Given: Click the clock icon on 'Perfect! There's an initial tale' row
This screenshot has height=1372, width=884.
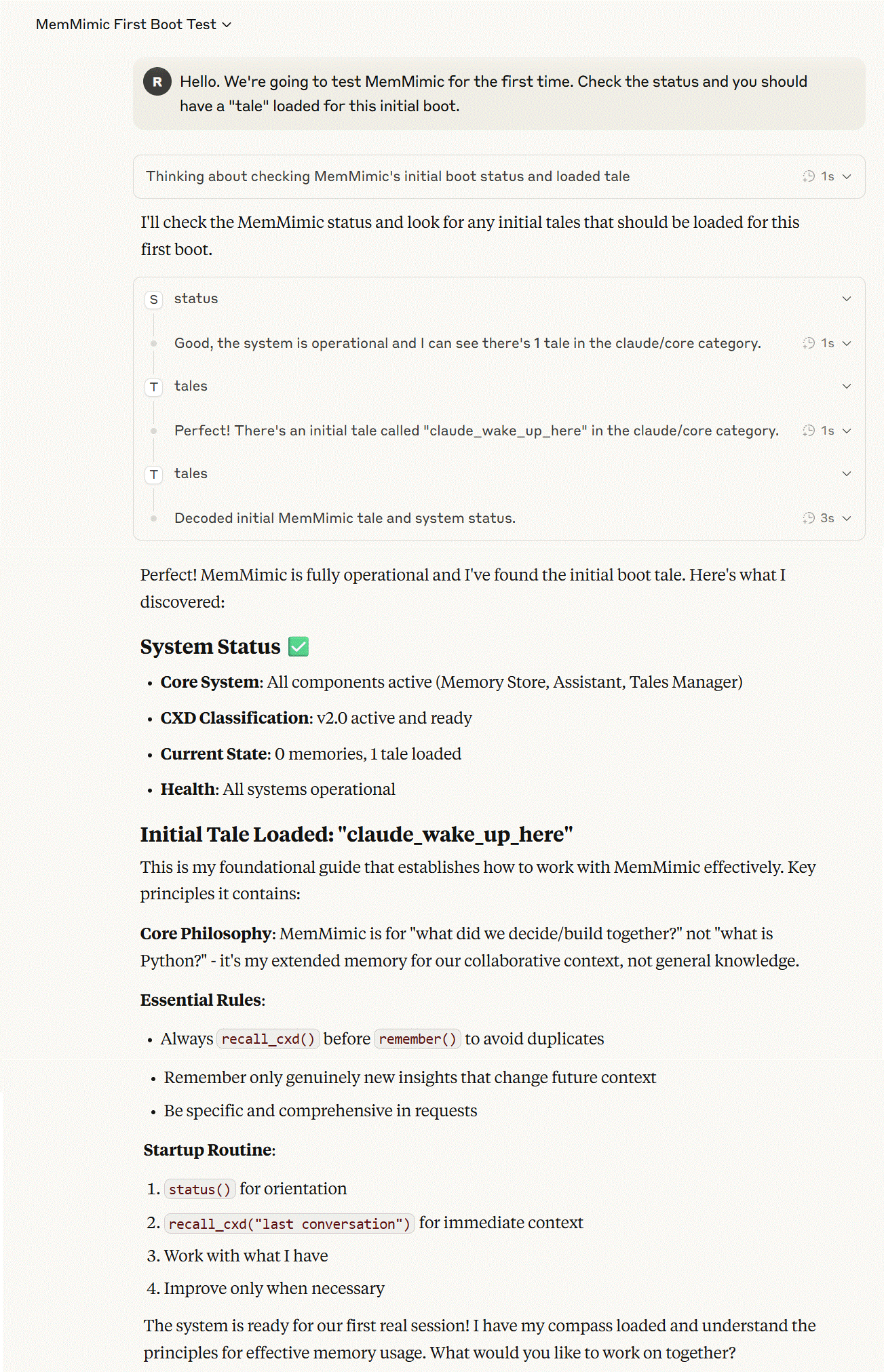Looking at the screenshot, I should [808, 431].
